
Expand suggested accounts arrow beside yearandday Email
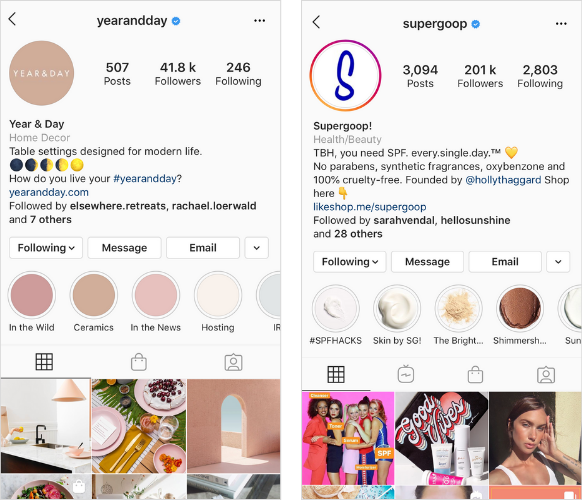click(x=256, y=248)
